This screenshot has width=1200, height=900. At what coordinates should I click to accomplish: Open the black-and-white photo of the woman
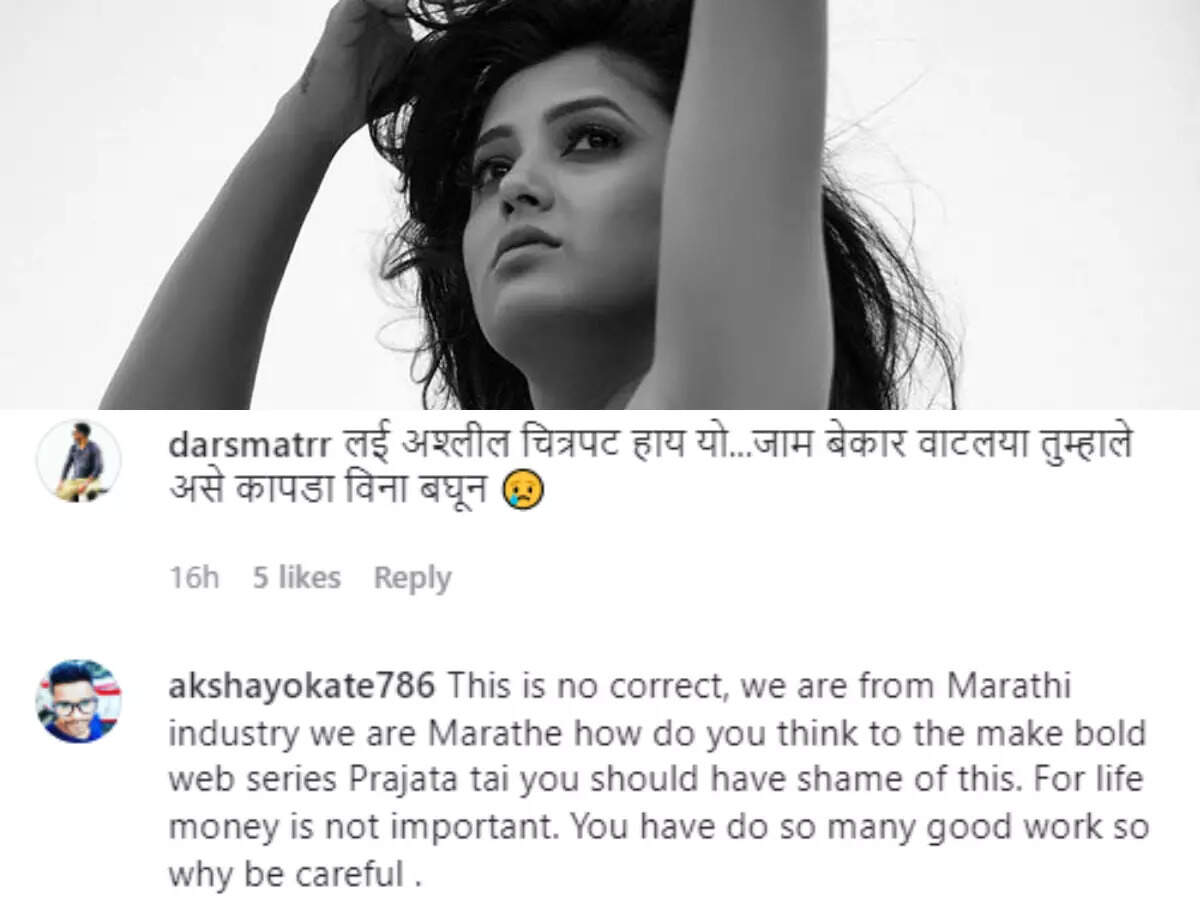600,205
